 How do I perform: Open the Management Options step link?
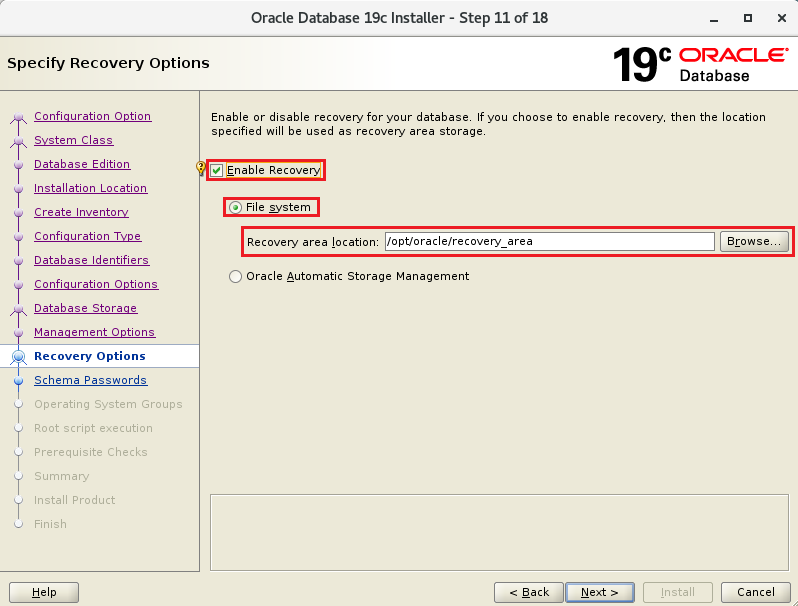[95, 332]
